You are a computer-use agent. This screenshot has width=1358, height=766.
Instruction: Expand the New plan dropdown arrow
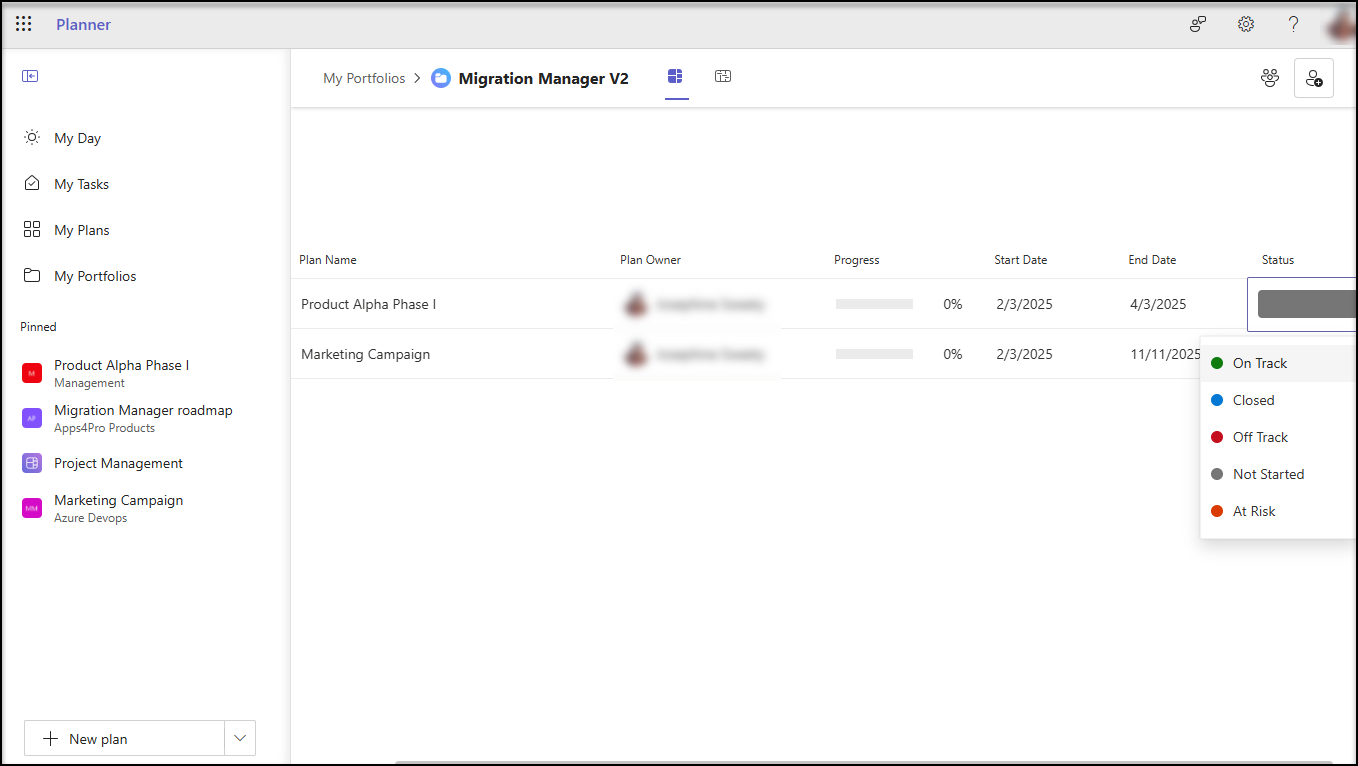point(239,738)
